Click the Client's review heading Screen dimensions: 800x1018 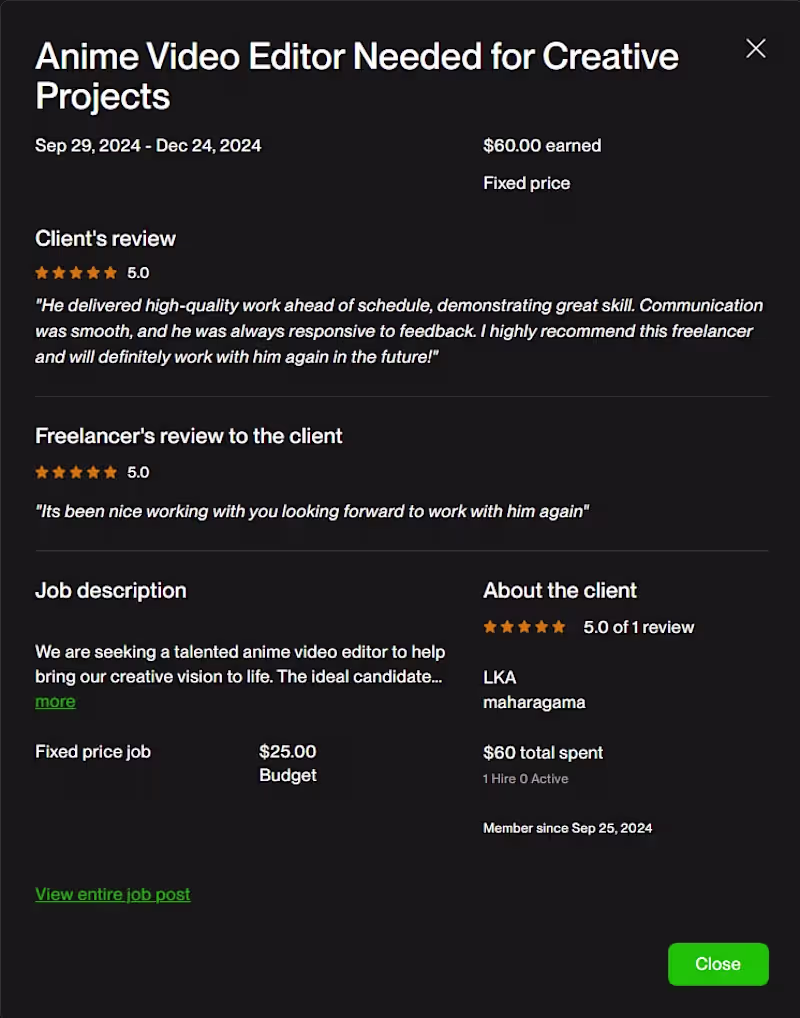tap(105, 238)
